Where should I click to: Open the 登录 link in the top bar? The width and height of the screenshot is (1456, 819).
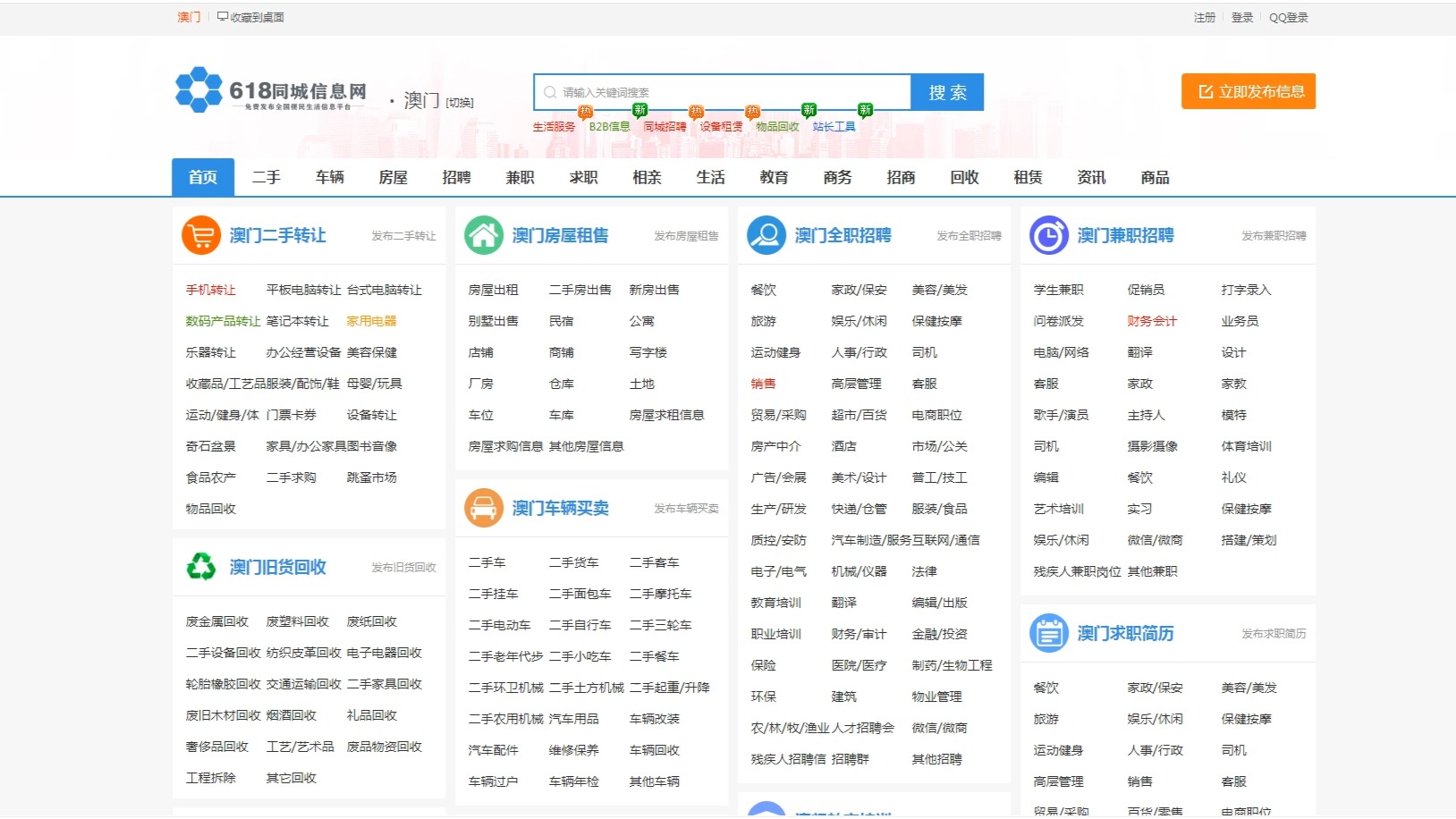pos(1242,17)
